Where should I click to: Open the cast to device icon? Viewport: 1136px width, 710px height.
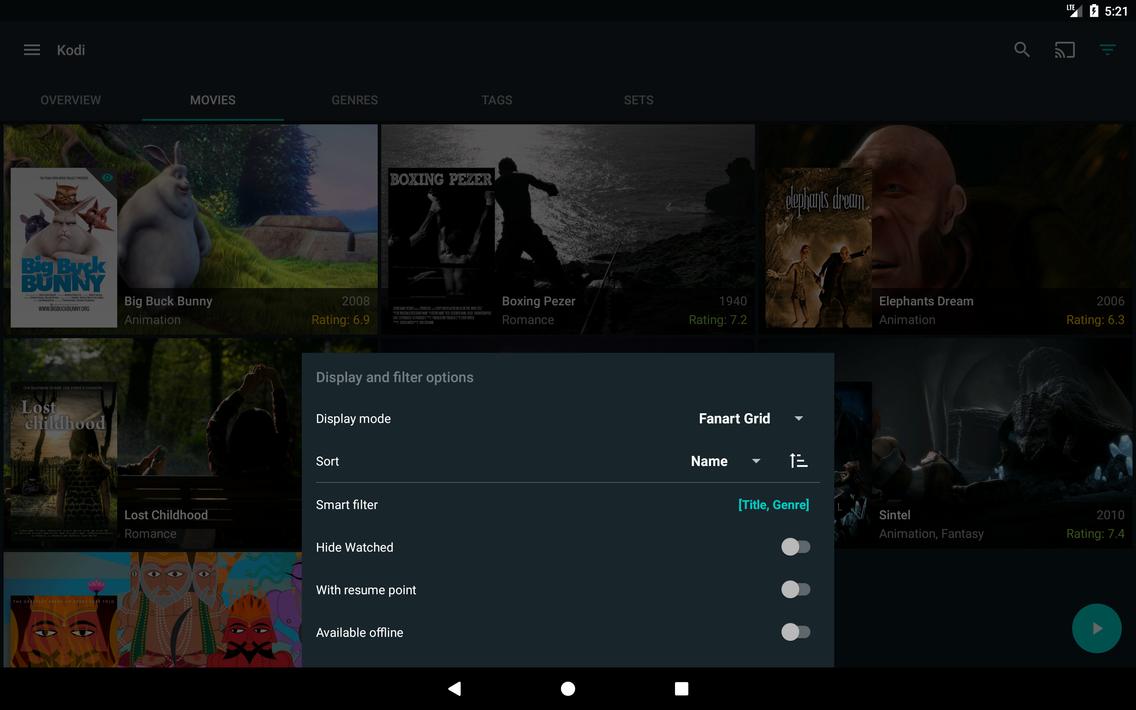[1064, 50]
